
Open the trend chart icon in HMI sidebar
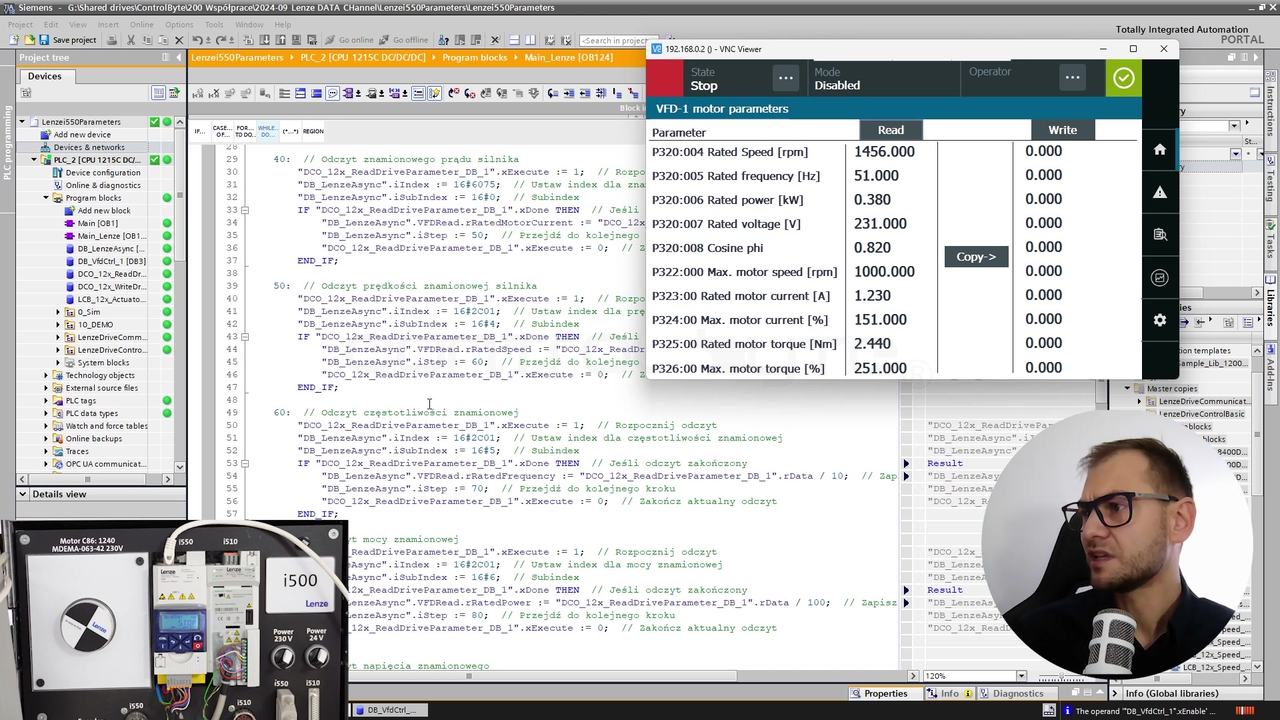(1160, 277)
